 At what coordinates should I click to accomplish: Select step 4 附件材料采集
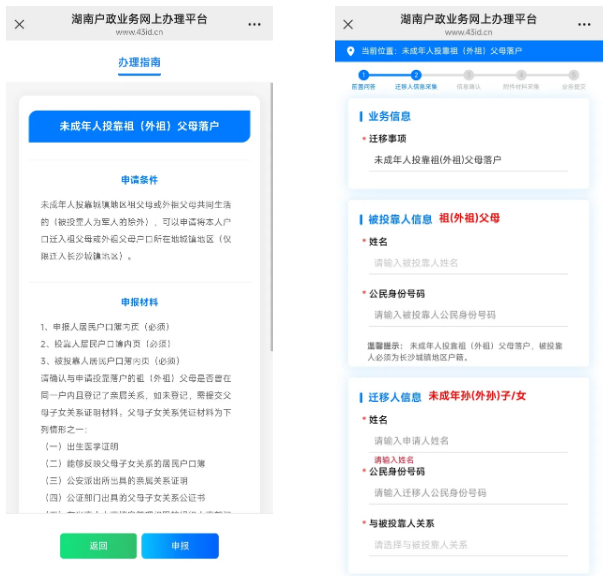520,75
